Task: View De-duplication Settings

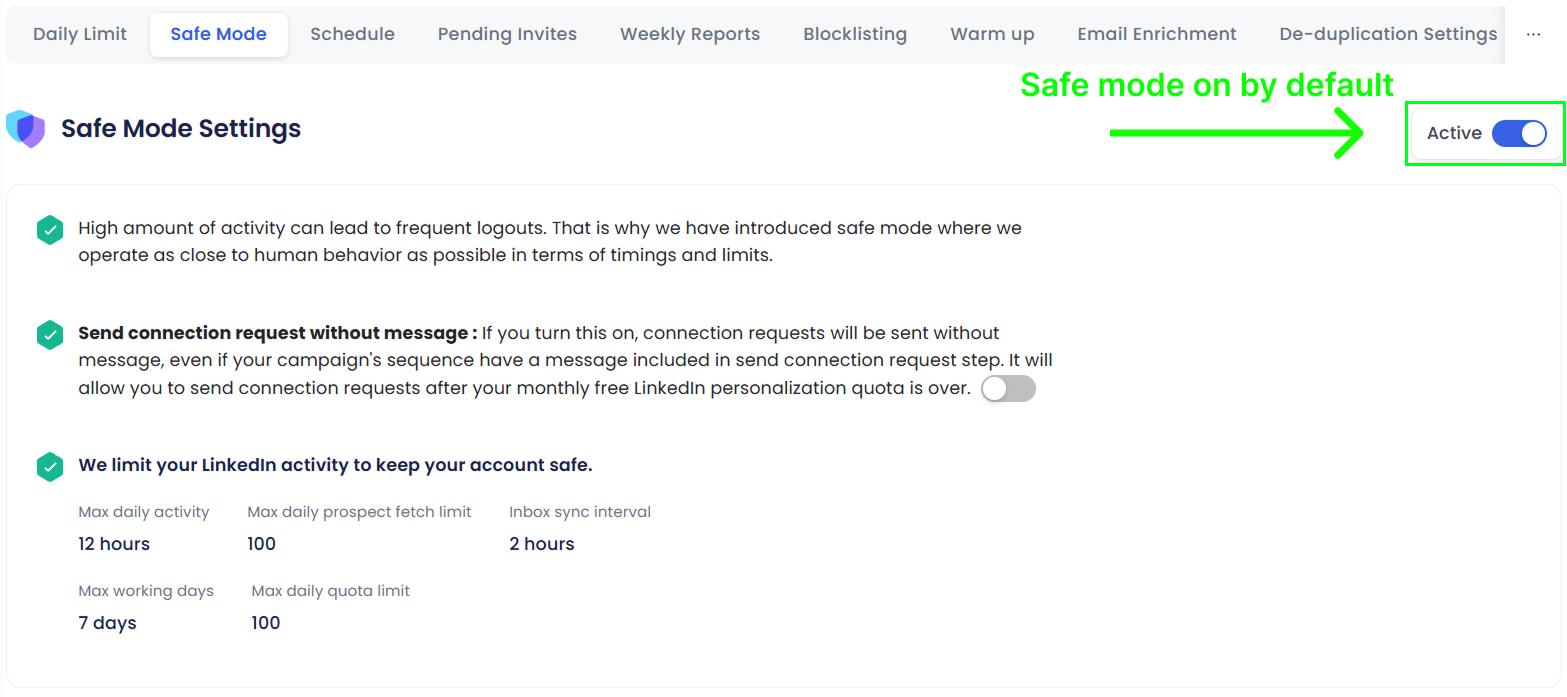Action: click(1388, 33)
